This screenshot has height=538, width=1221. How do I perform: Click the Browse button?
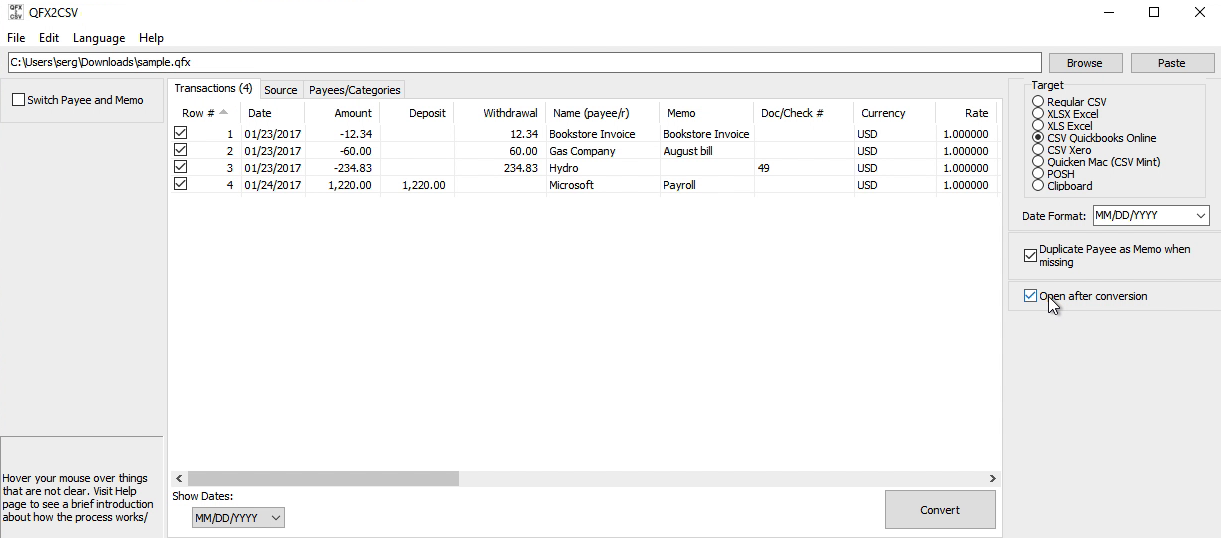[x=1084, y=63]
